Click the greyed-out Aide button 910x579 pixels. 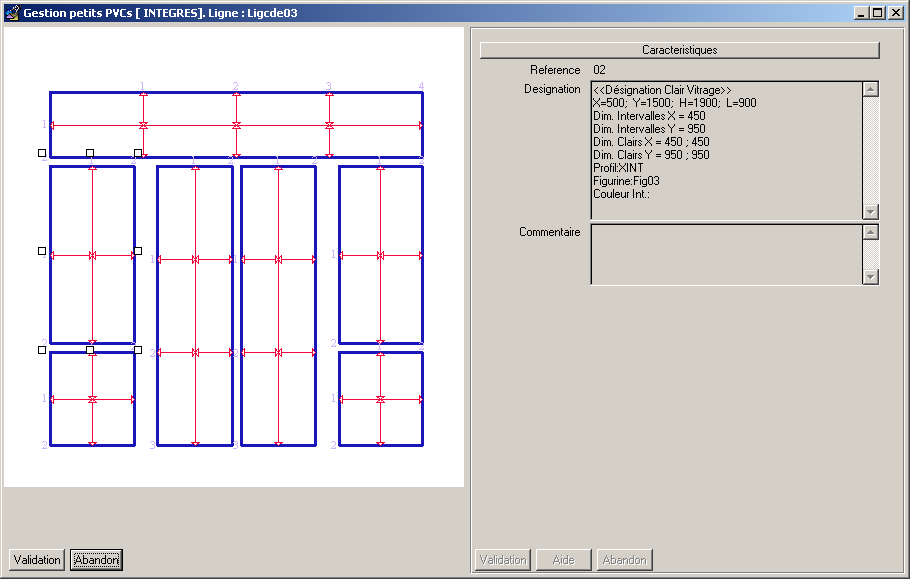pyautogui.click(x=563, y=560)
